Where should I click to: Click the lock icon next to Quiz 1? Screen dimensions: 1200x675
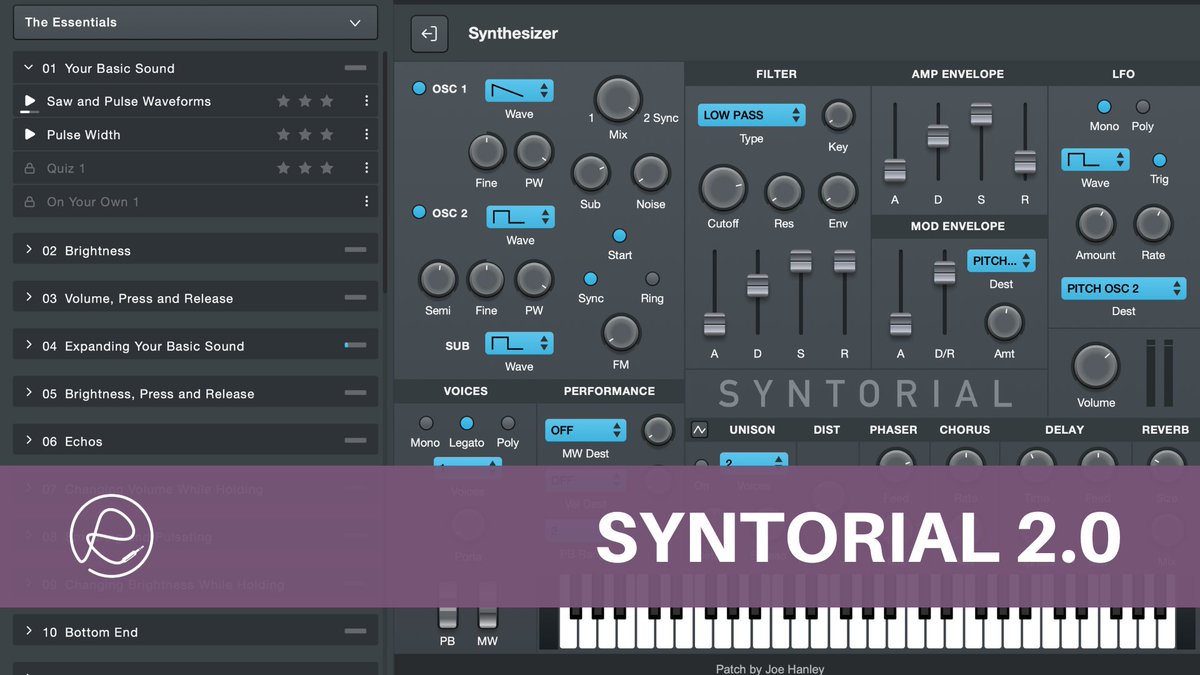click(x=30, y=169)
